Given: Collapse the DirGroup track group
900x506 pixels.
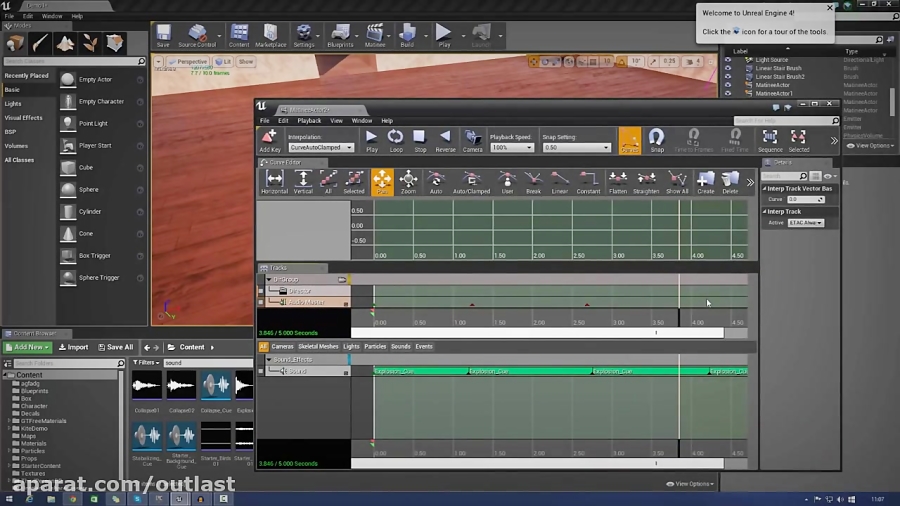Looking at the screenshot, I should point(269,279).
